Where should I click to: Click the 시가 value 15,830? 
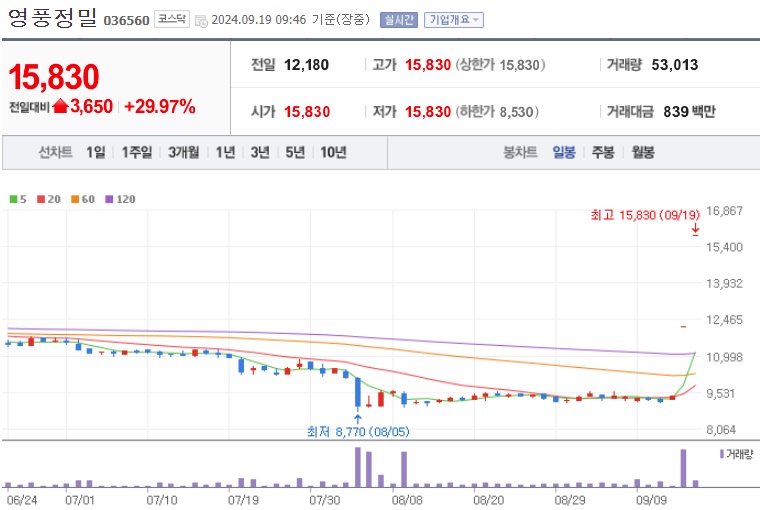click(x=307, y=112)
